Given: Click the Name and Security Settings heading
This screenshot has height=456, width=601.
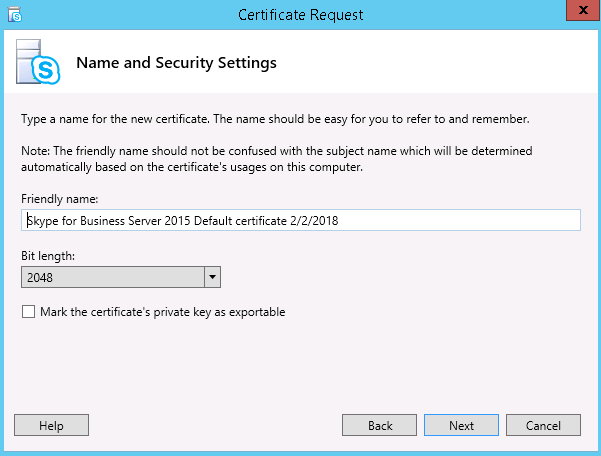Looking at the screenshot, I should pyautogui.click(x=176, y=63).
